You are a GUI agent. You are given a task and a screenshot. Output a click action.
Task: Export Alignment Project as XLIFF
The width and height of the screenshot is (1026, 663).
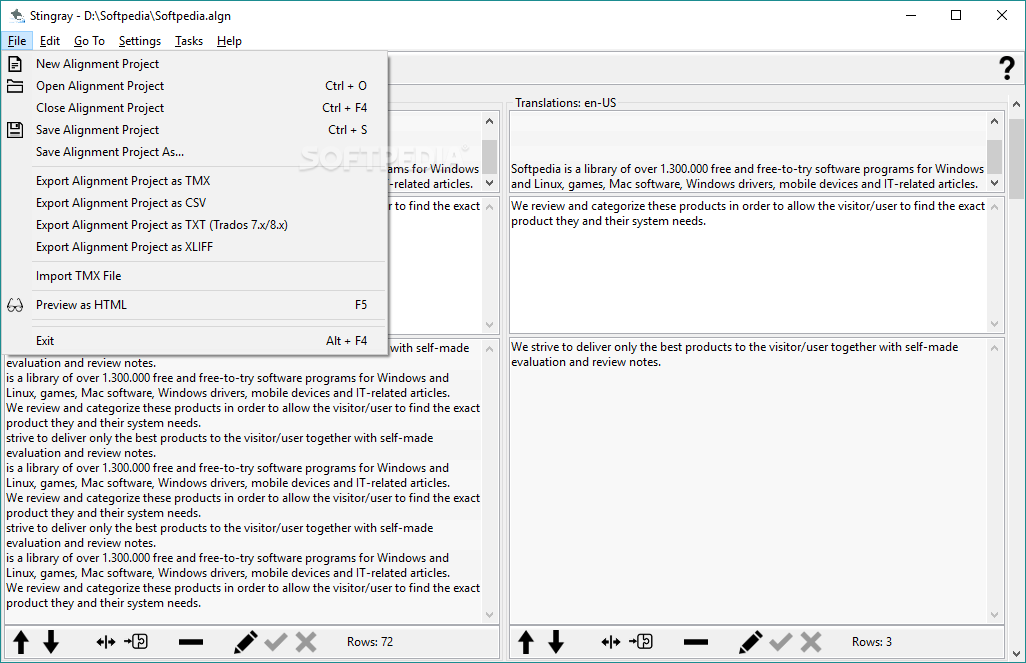click(195, 247)
